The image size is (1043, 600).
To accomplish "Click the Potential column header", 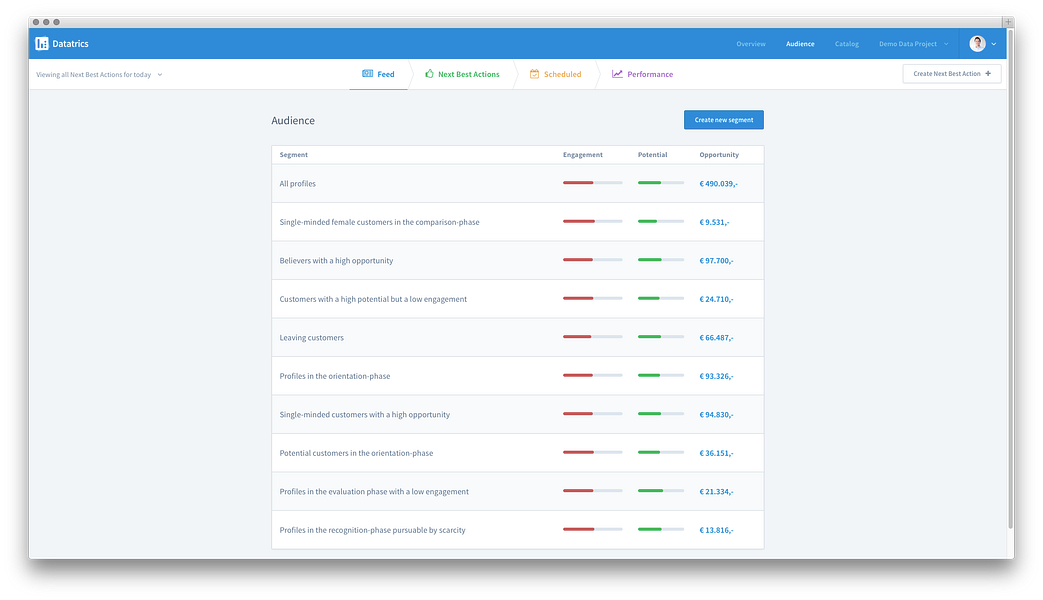I will pyautogui.click(x=653, y=155).
